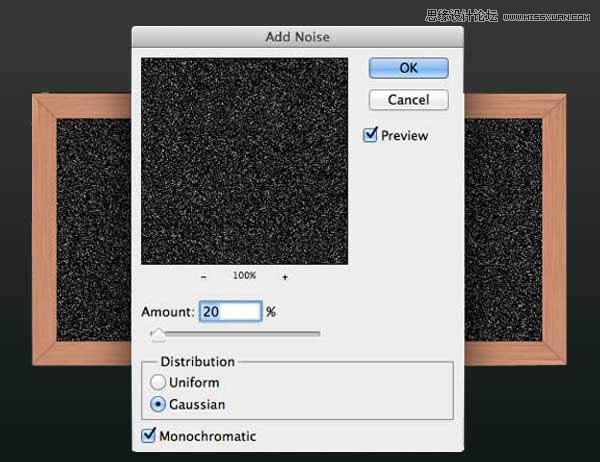This screenshot has height=462, width=600.
Task: Select Gaussian distribution radio button
Action: point(158,404)
